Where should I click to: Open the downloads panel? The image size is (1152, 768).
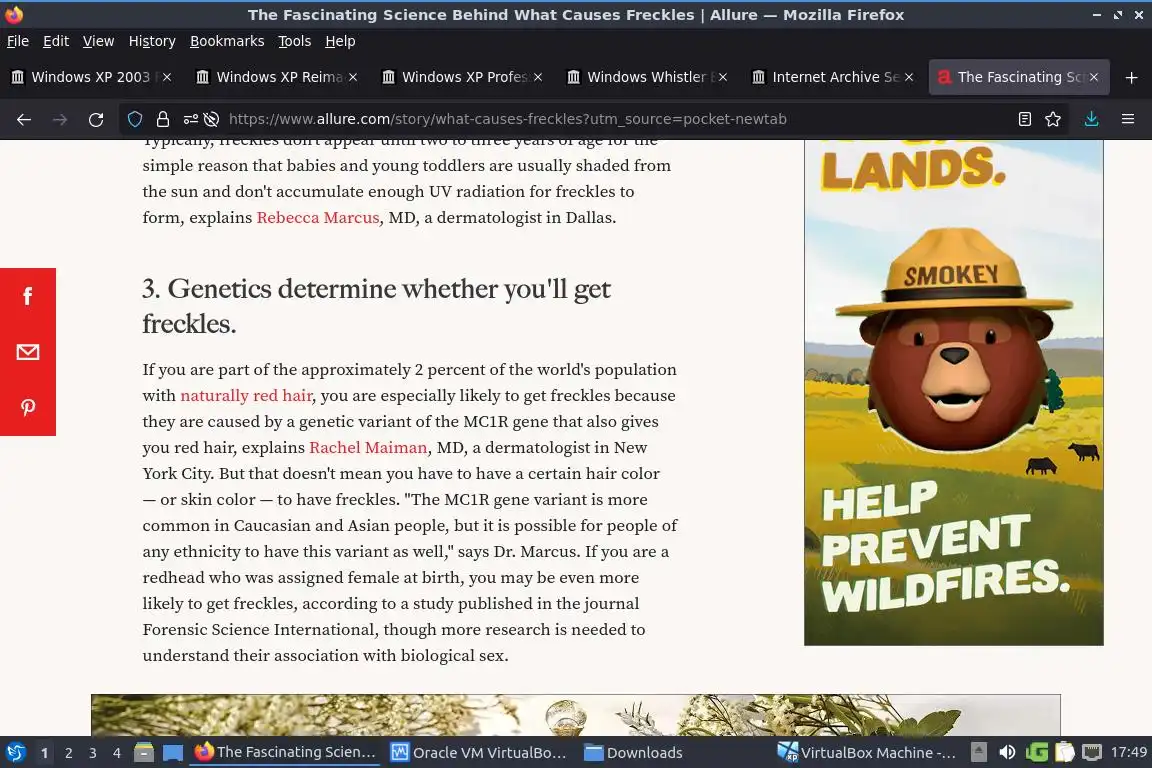tap(1092, 119)
